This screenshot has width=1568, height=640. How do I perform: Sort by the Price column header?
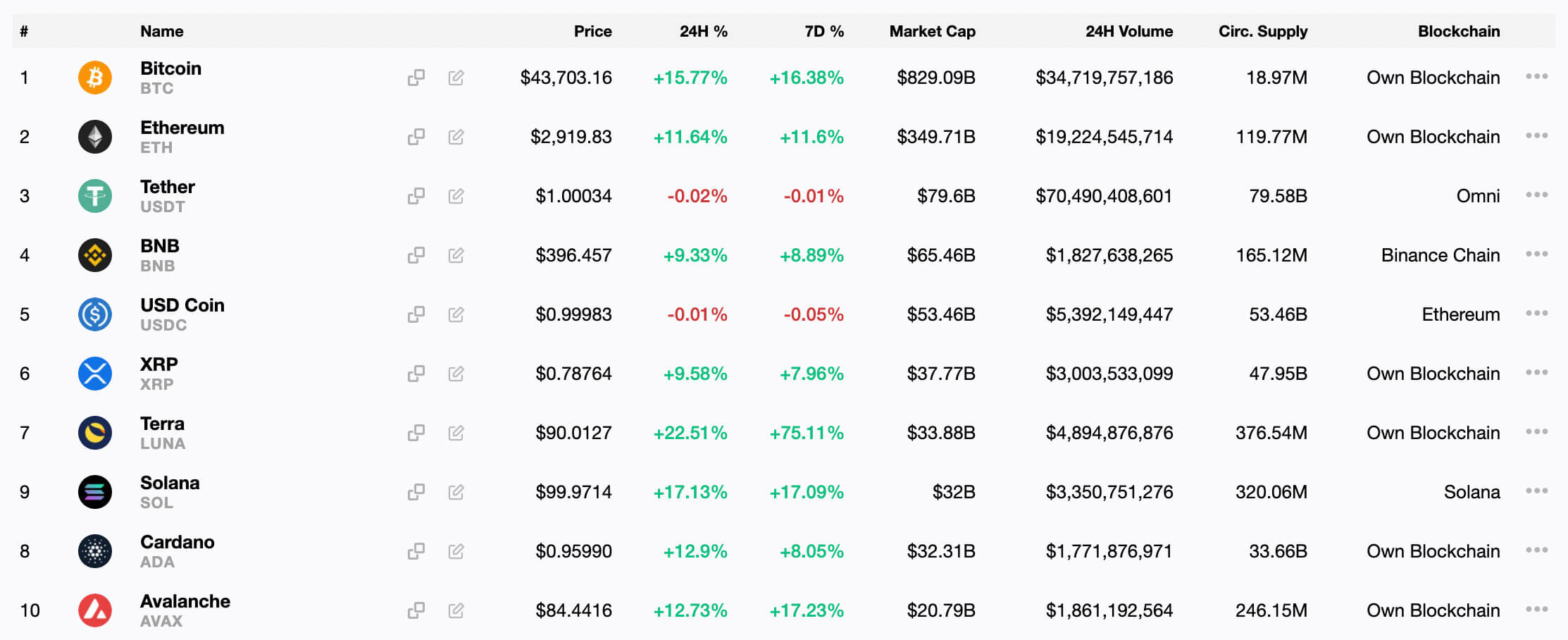(593, 31)
